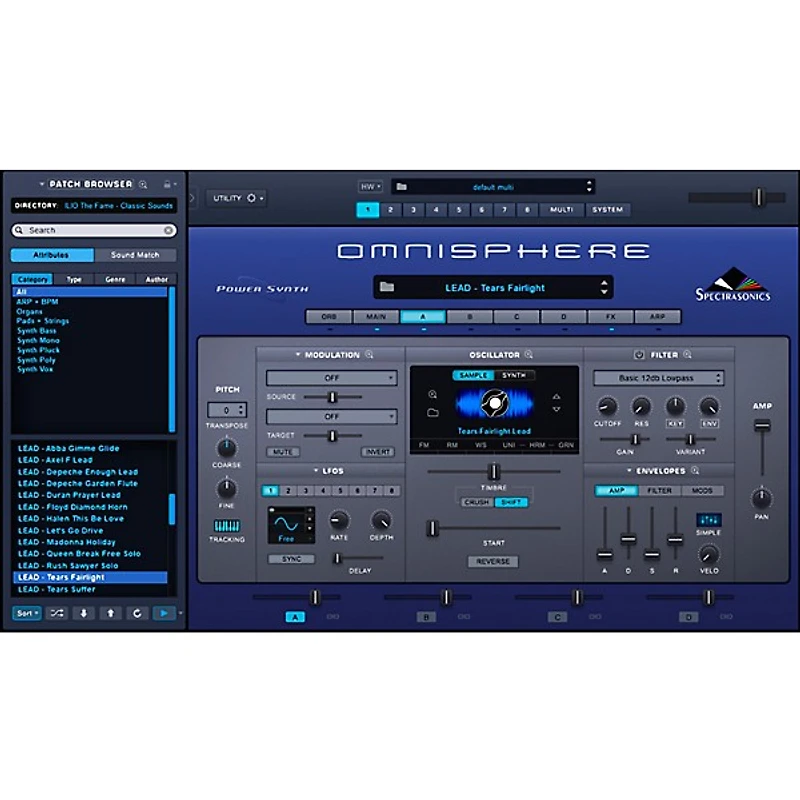The image size is (800, 800).
Task: Switch to the Sound Match tab
Action: click(135, 255)
